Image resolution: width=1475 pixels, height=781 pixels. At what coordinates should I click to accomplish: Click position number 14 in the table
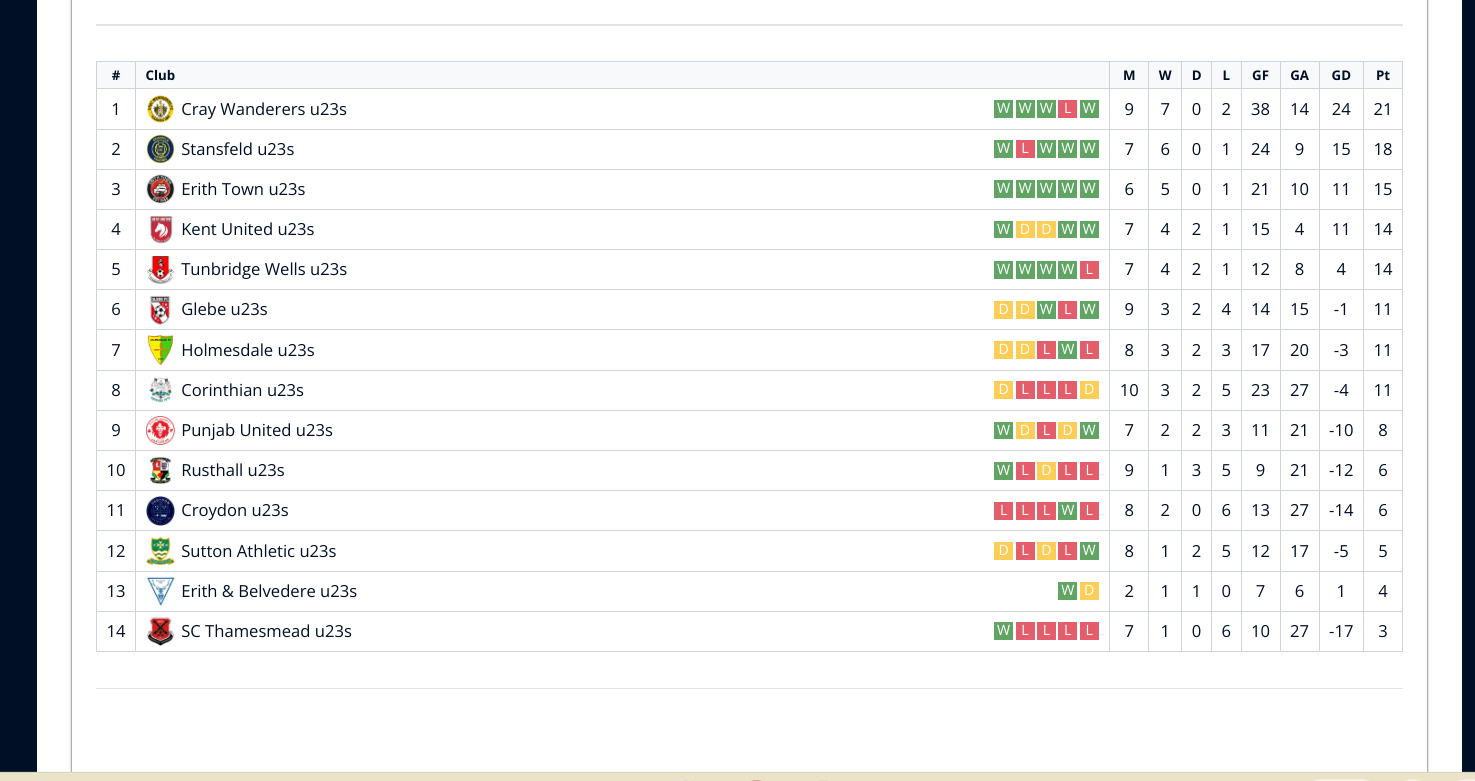[x=116, y=631]
